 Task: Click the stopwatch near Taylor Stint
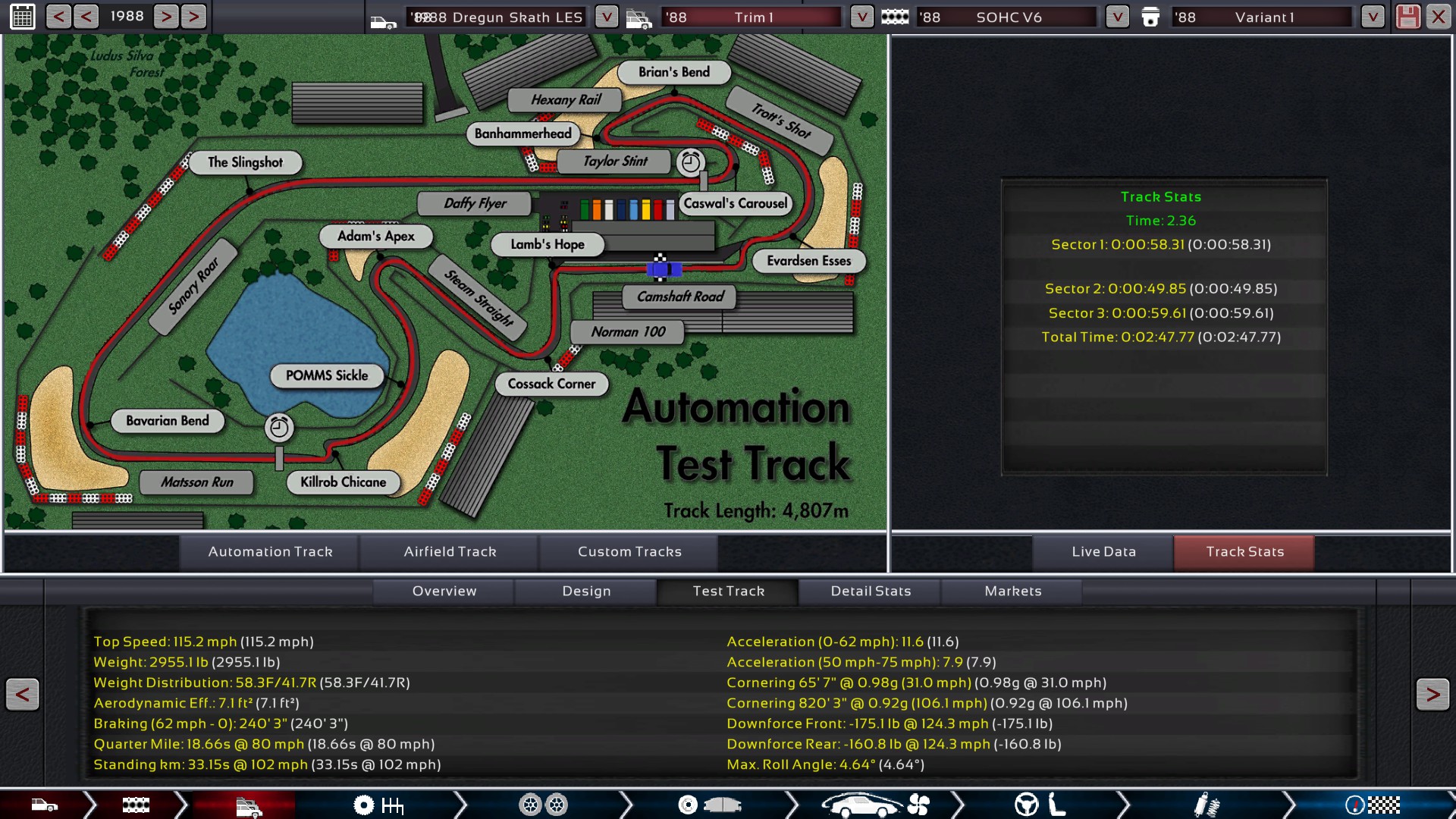(690, 162)
